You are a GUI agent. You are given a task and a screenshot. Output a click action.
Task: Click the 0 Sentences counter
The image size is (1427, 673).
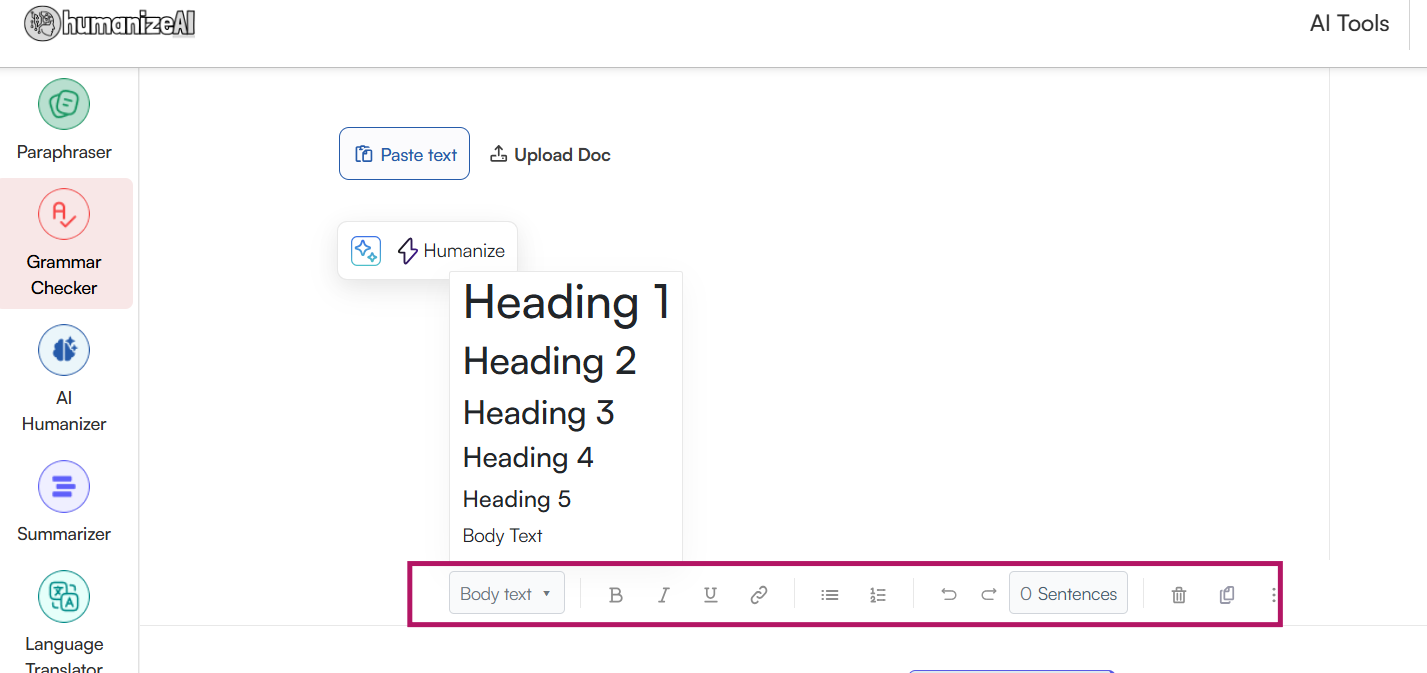click(1068, 594)
